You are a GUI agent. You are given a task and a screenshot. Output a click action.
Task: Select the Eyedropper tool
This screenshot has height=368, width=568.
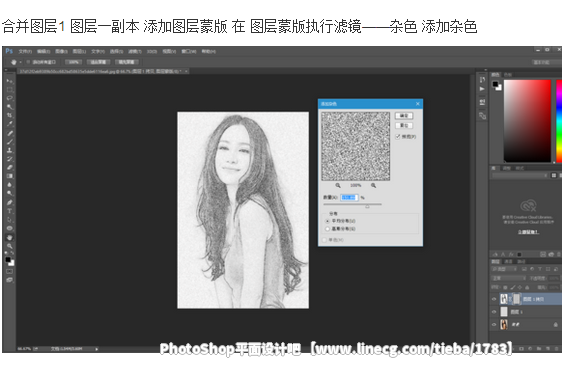[9, 124]
